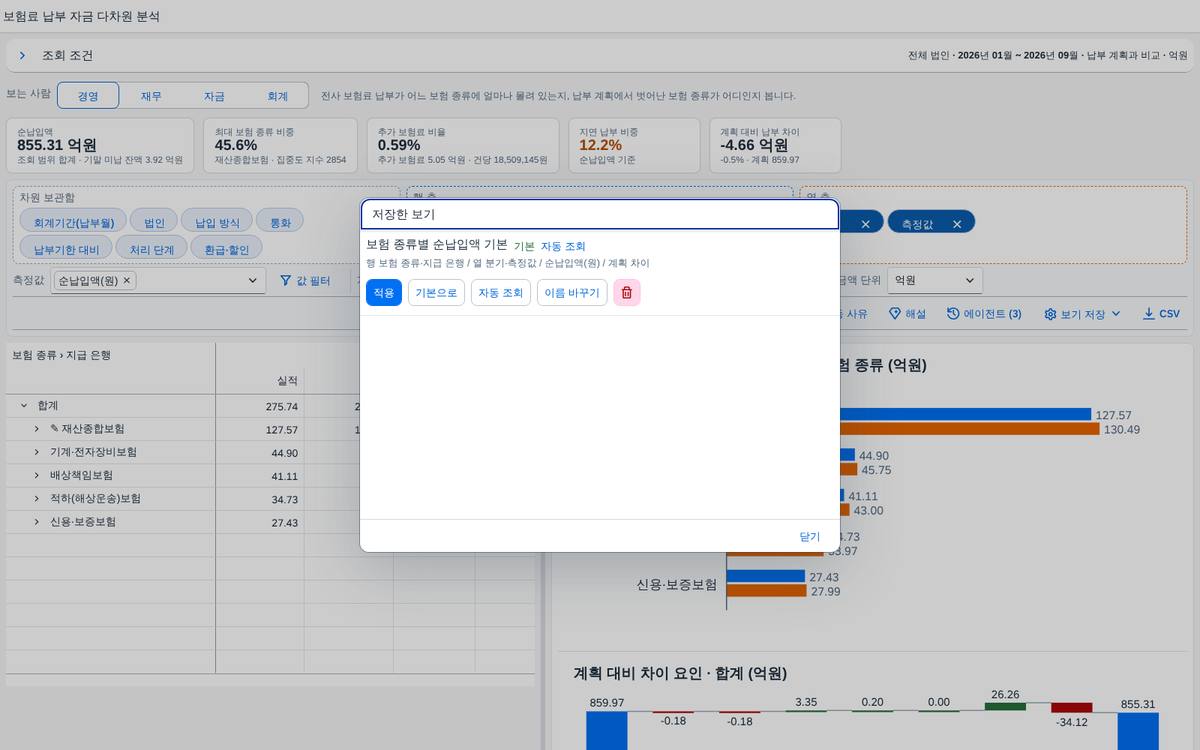This screenshot has height=750, width=1200.
Task: Switch to the 경영 persona tab
Action: click(x=88, y=96)
